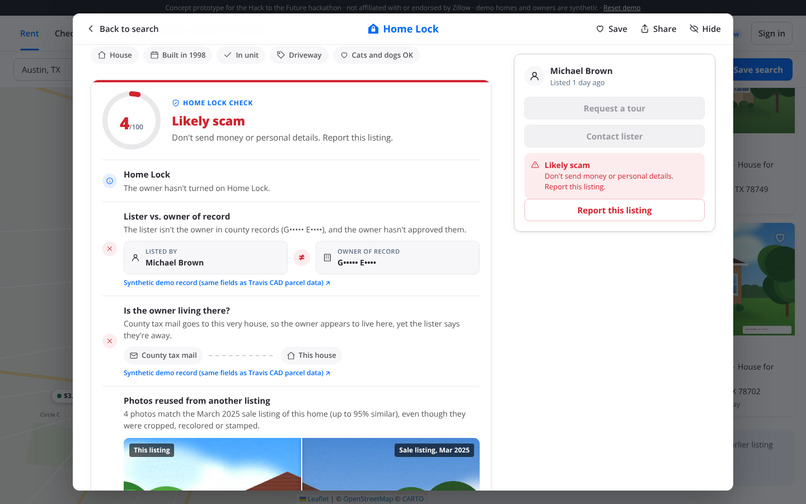Open OpenStreetMap attribution link
The image size is (806, 504).
click(x=368, y=498)
